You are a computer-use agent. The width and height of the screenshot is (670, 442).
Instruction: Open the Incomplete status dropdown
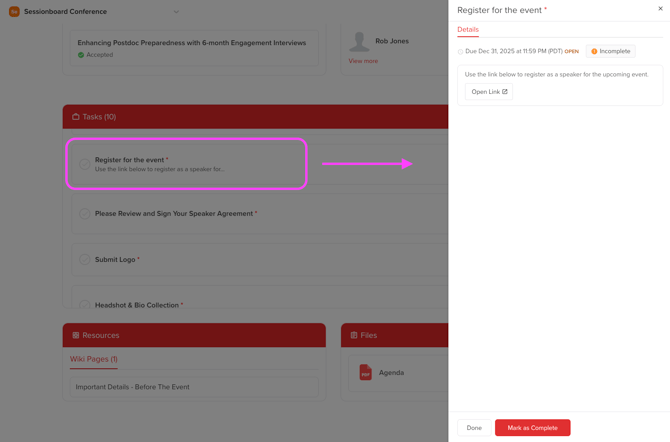point(610,51)
